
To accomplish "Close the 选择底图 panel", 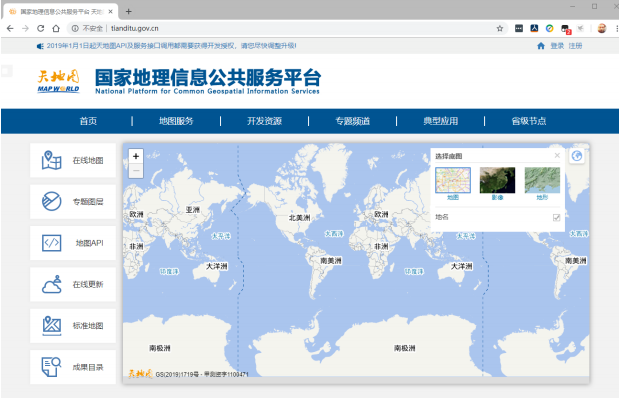I will (557, 156).
